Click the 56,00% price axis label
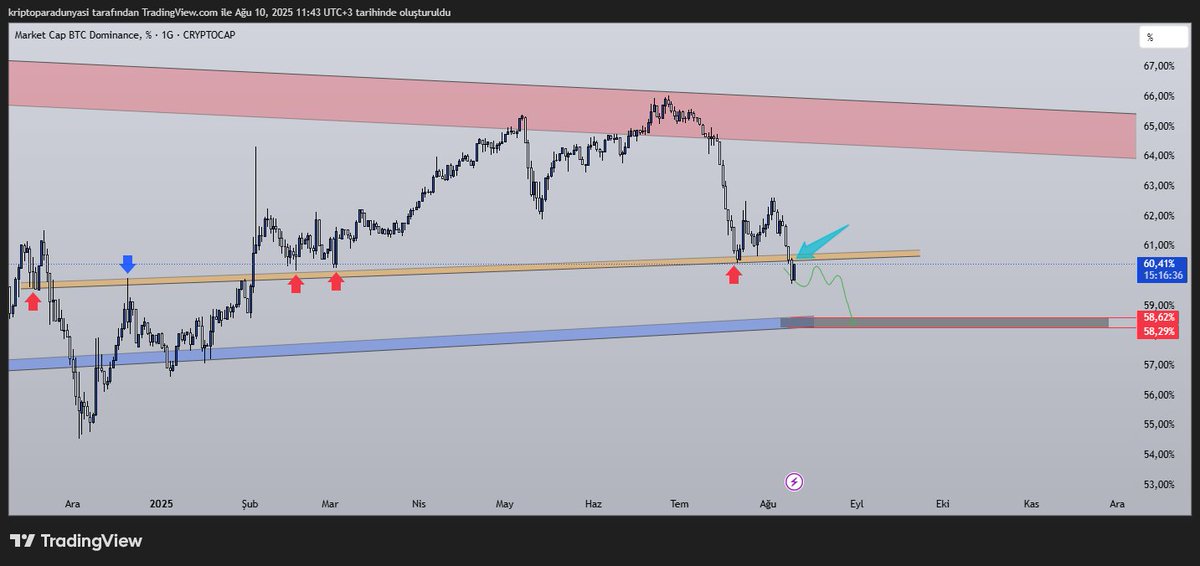The height and width of the screenshot is (566, 1200). point(1160,395)
